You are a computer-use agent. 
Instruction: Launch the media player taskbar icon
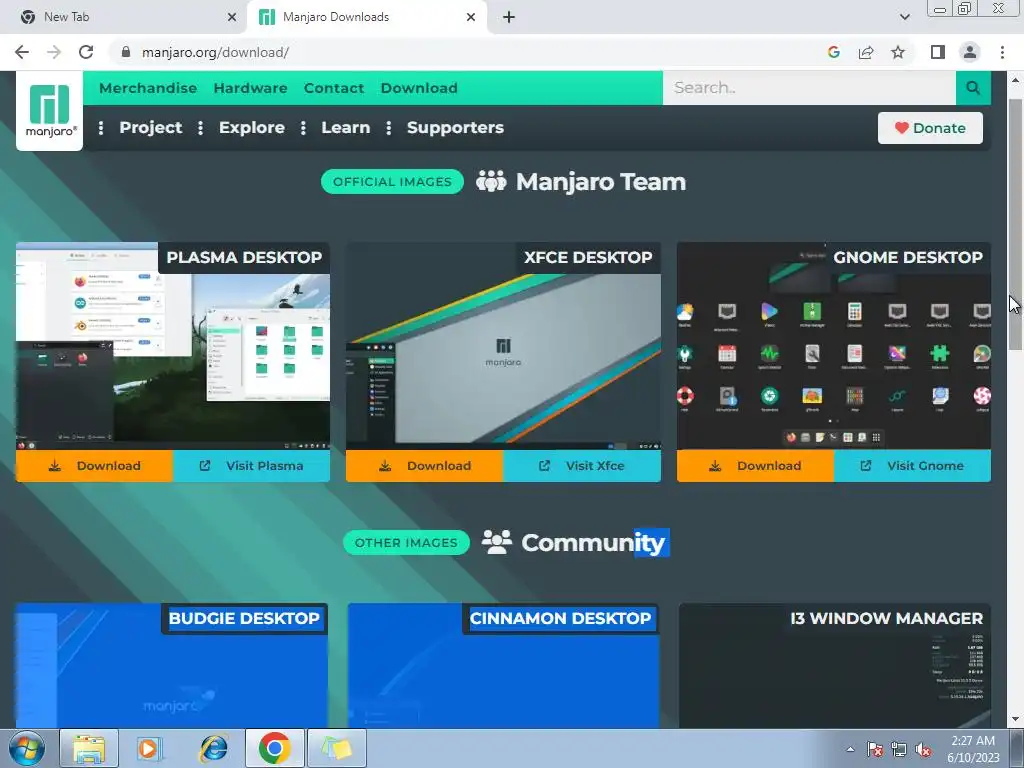(150, 748)
